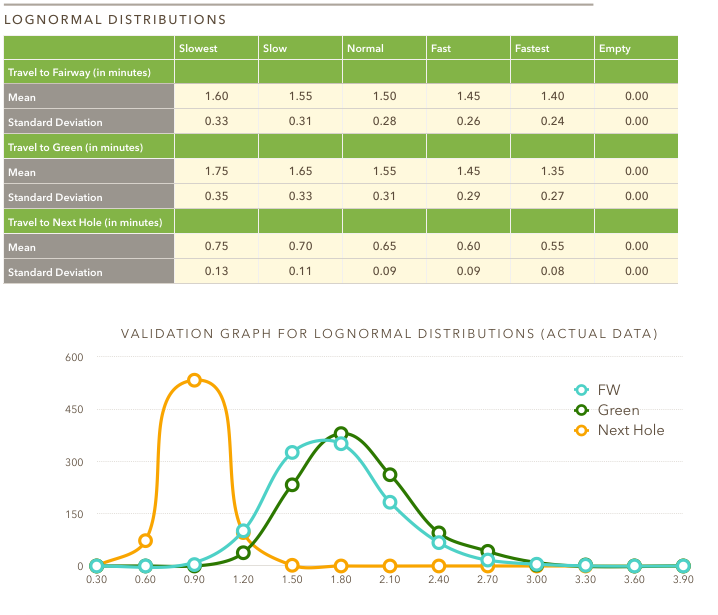Select the dark green data point at 2.10

click(390, 475)
